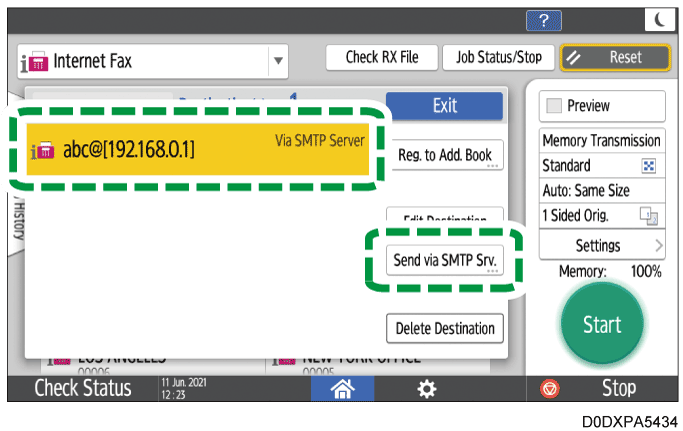Enable the Preview checkbox
This screenshot has height=431, width=683.
555,106
